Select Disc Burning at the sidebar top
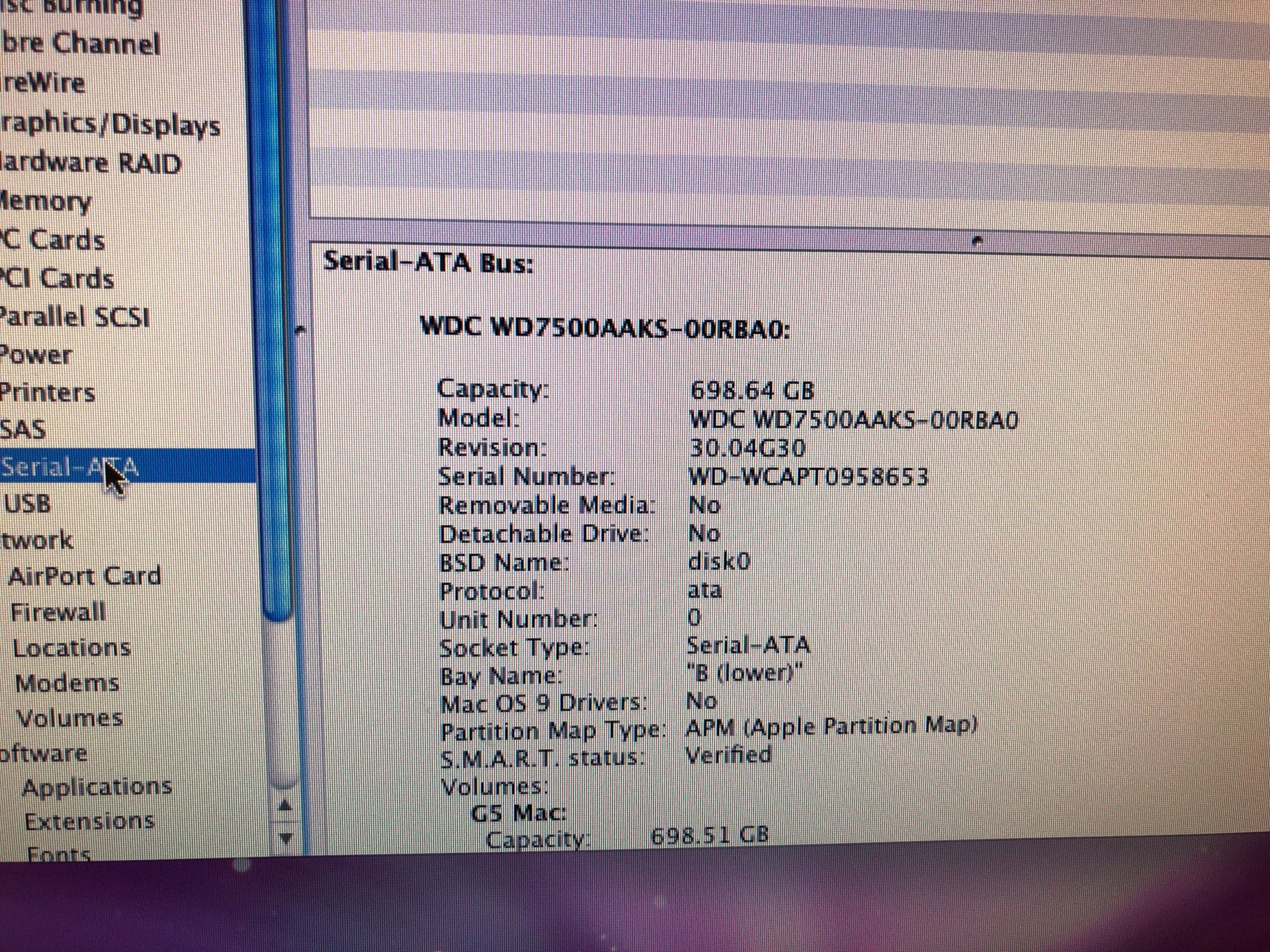Image resolution: width=1270 pixels, height=952 pixels. pos(71,8)
